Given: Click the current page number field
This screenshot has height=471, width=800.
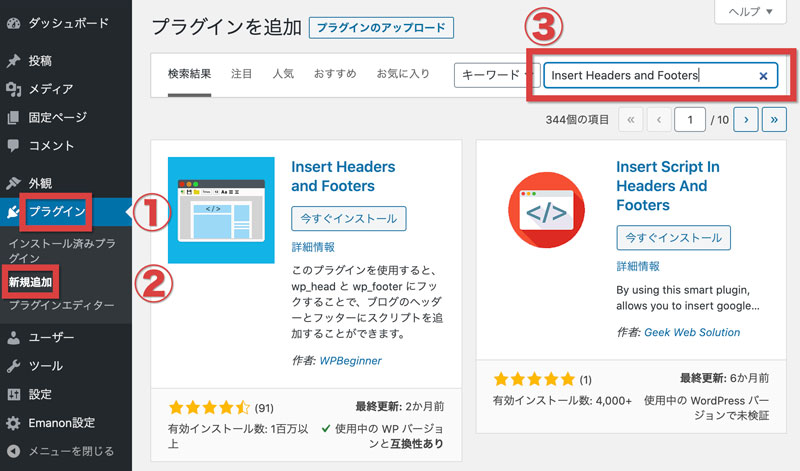Looking at the screenshot, I should tap(690, 120).
